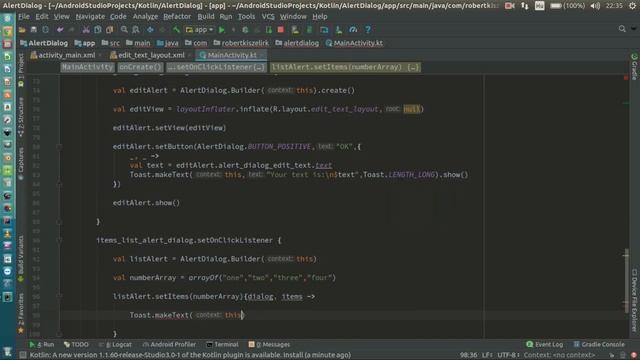Open the Favorites side panel
The image size is (640, 360).
(x=21, y=313)
